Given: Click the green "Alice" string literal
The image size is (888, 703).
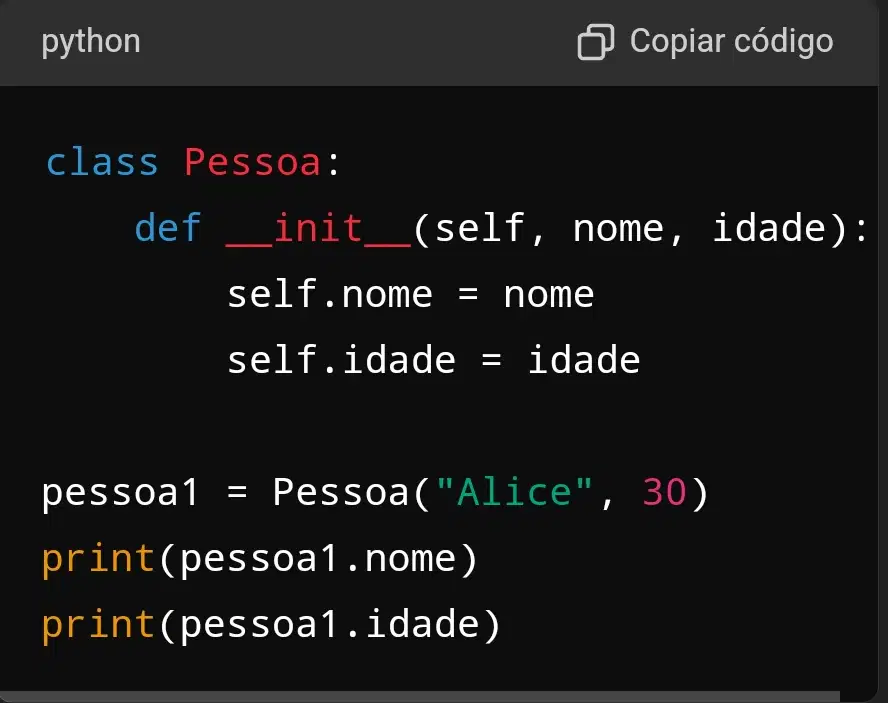Looking at the screenshot, I should (x=514, y=492).
